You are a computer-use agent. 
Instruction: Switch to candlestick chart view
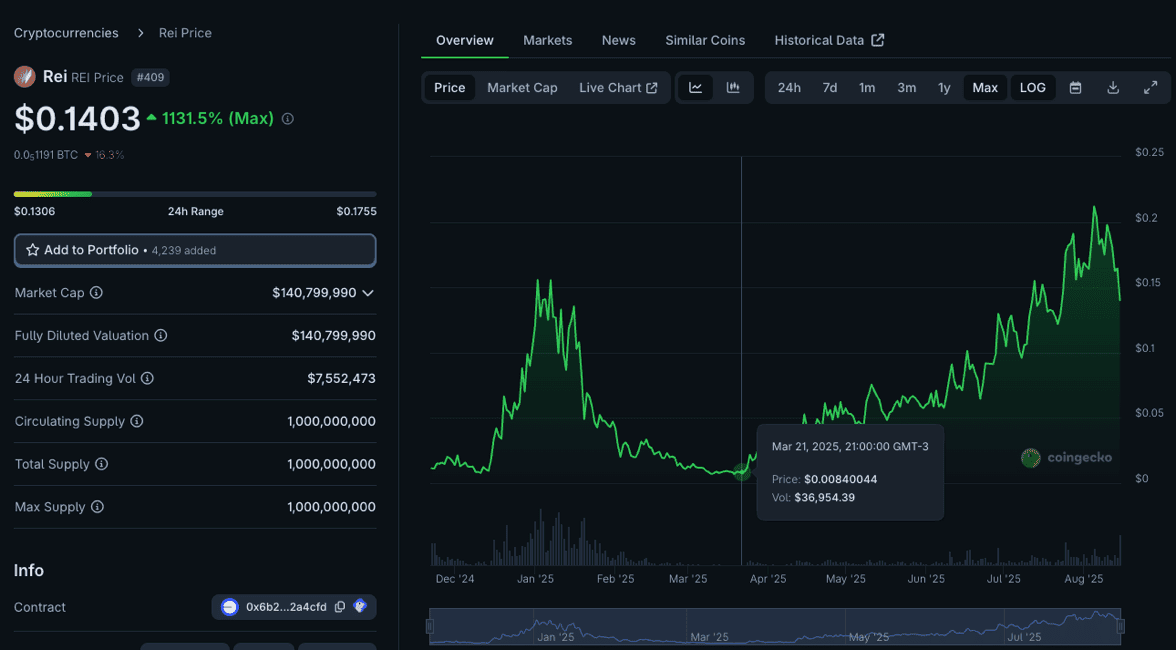point(733,88)
